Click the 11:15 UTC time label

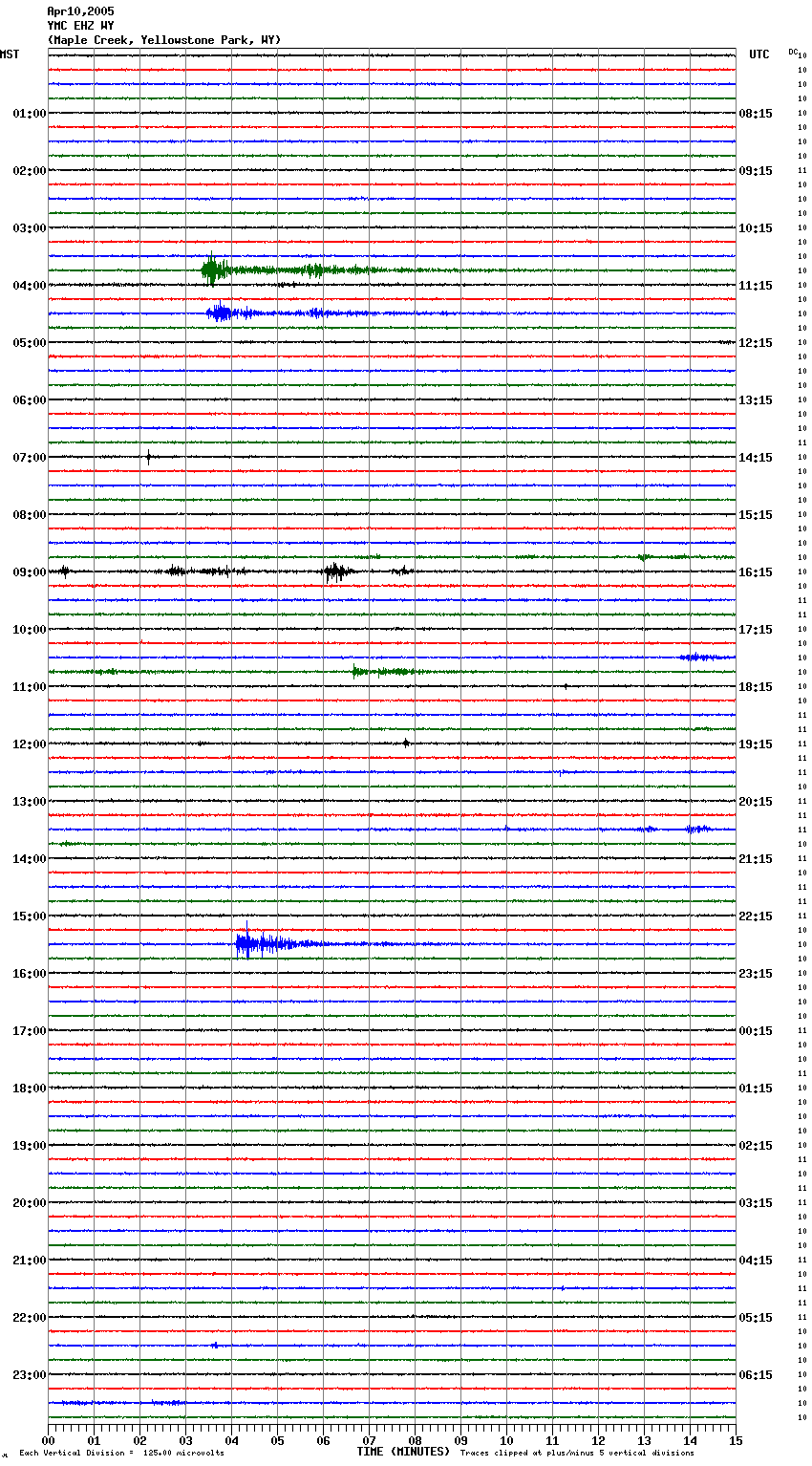[x=756, y=286]
